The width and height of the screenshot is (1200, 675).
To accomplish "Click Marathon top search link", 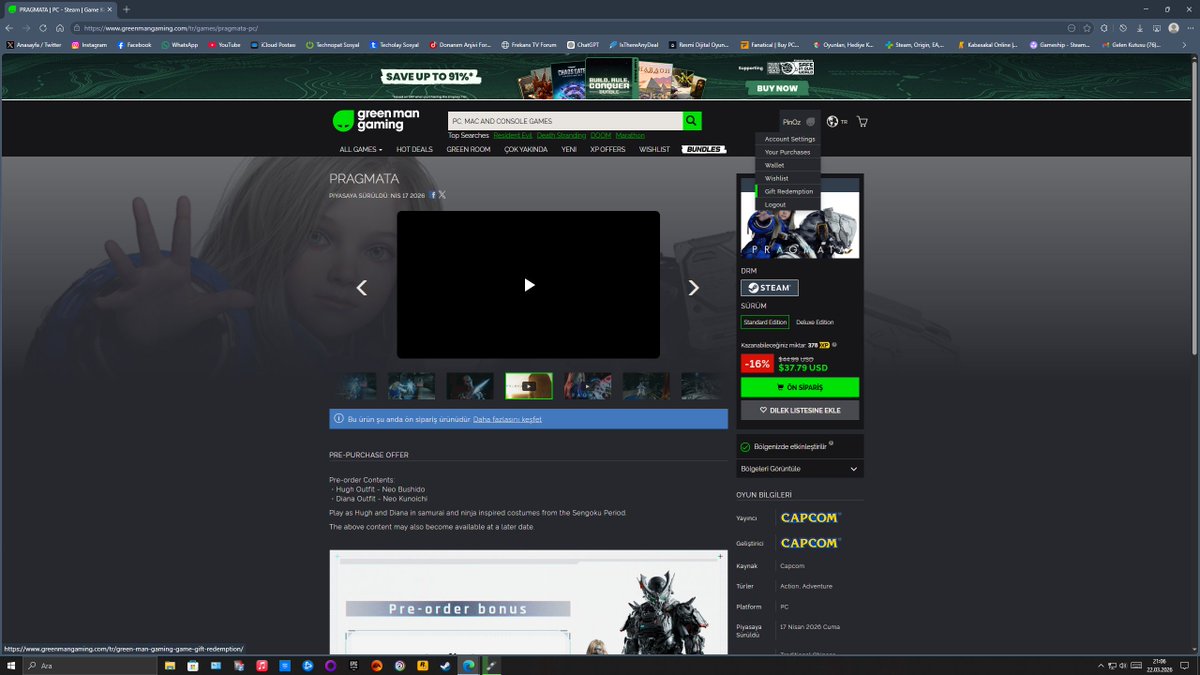I will [x=630, y=135].
